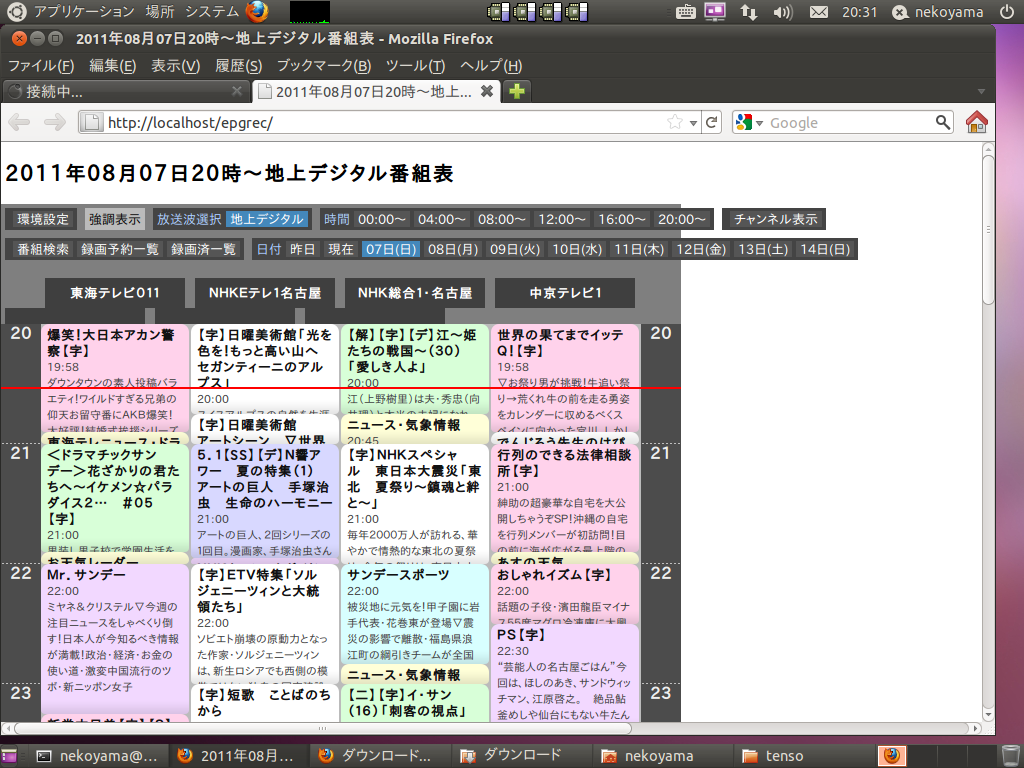Viewport: 1024px width, 768px height.
Task: Switch to the 接続中... tab
Action: [120, 91]
